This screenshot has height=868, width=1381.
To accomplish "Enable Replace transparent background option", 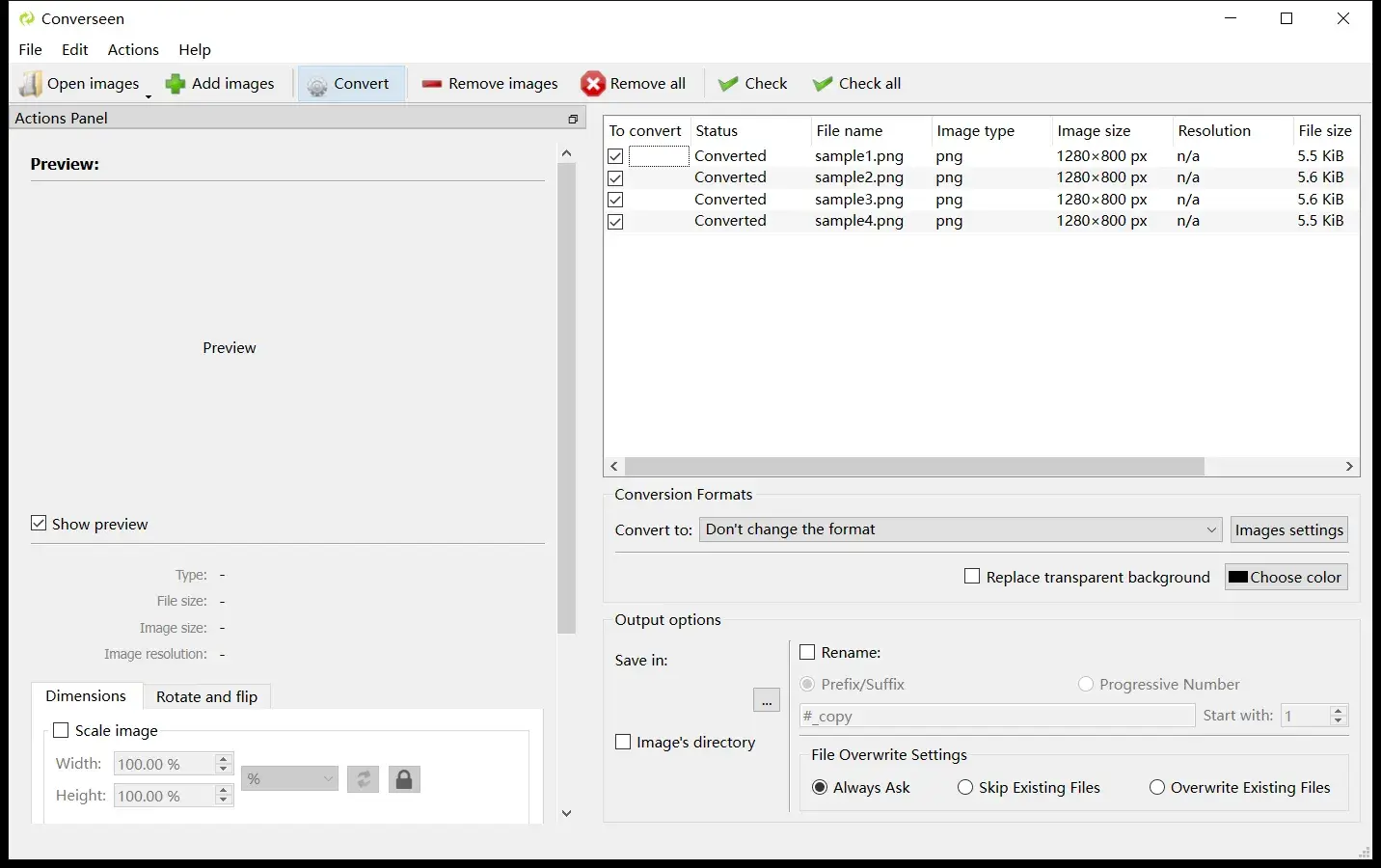I will coord(972,576).
